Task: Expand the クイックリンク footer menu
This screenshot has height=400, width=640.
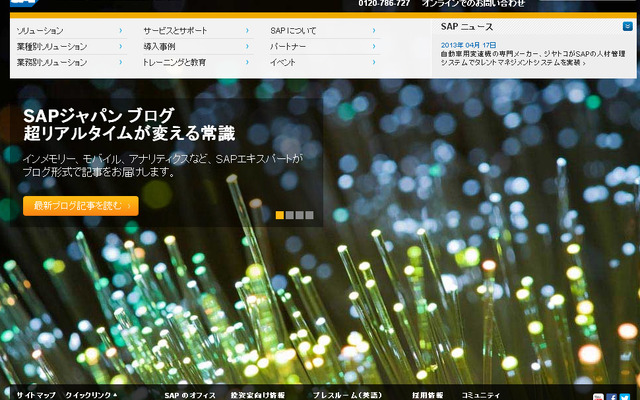Action: [91, 395]
